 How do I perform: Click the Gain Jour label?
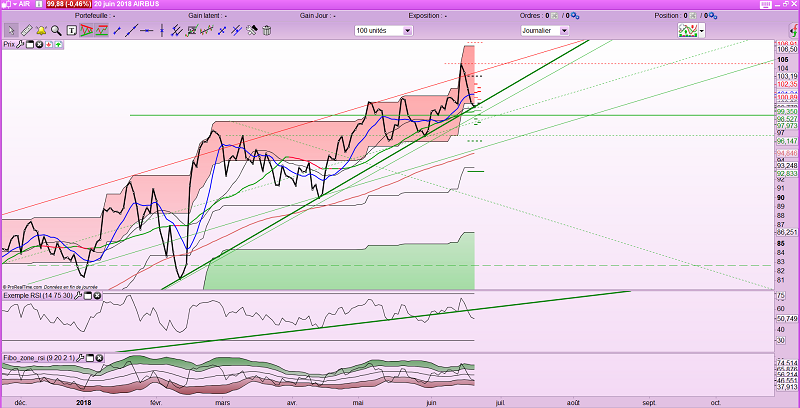point(317,16)
